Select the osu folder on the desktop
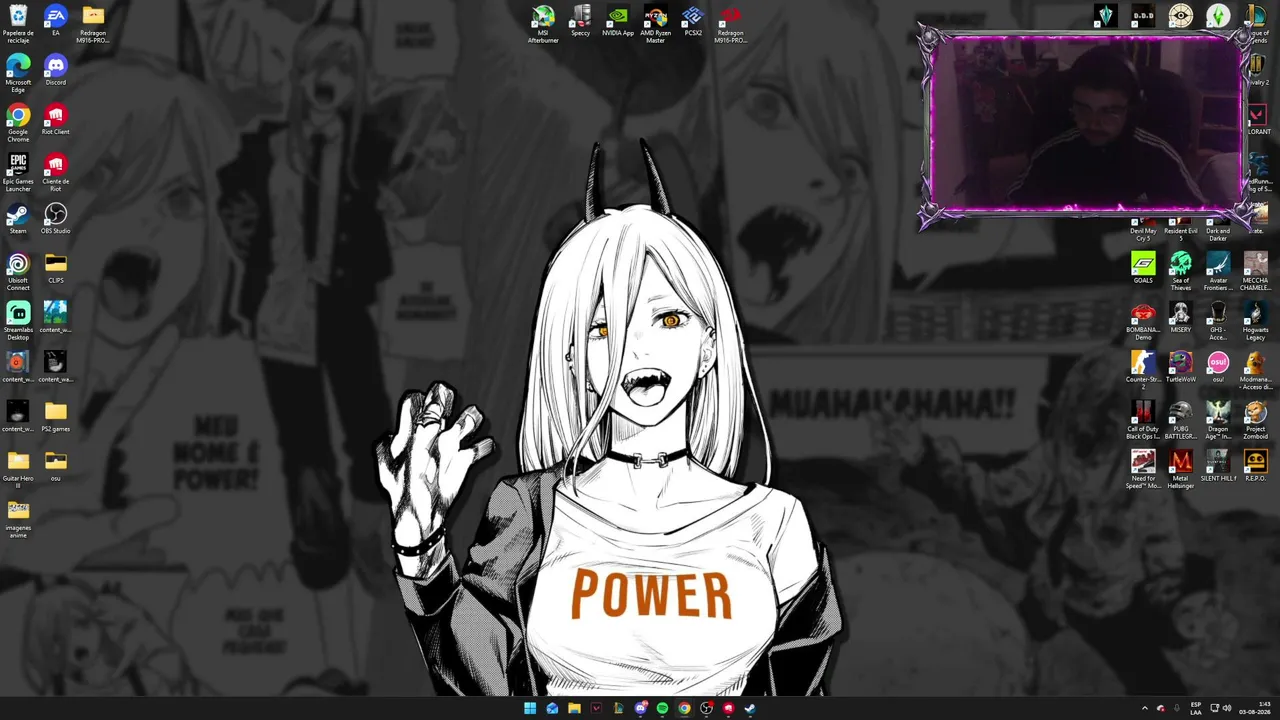1280x720 pixels. coord(55,466)
